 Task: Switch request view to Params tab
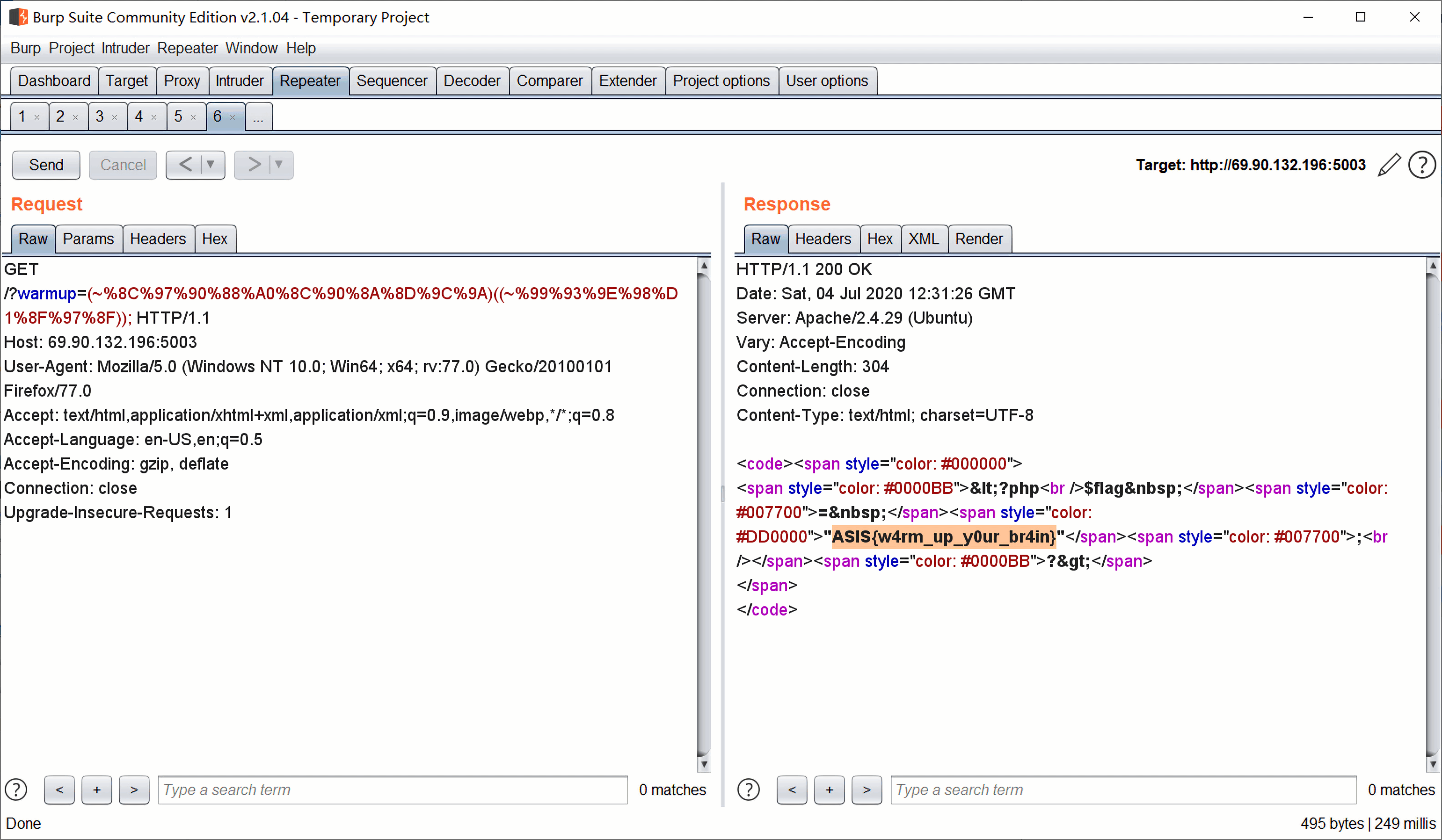[89, 239]
